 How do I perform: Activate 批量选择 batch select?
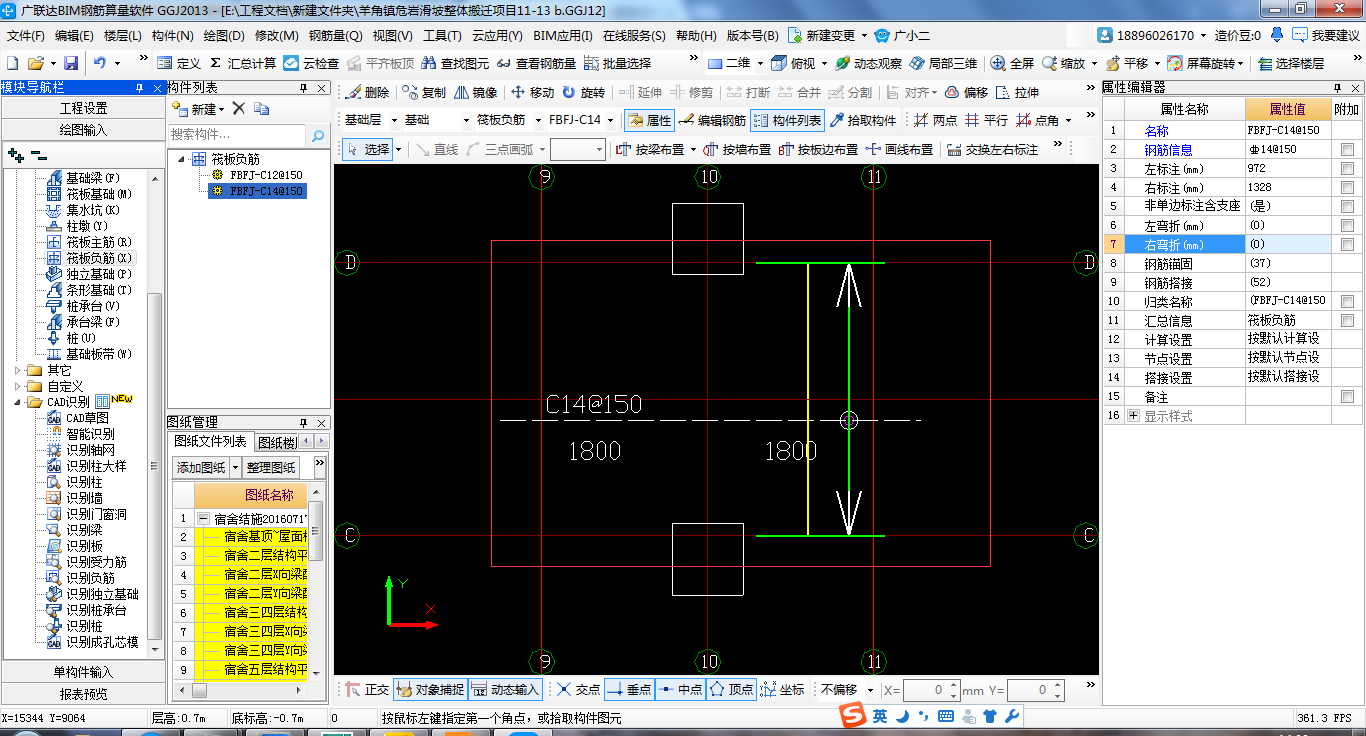click(616, 63)
